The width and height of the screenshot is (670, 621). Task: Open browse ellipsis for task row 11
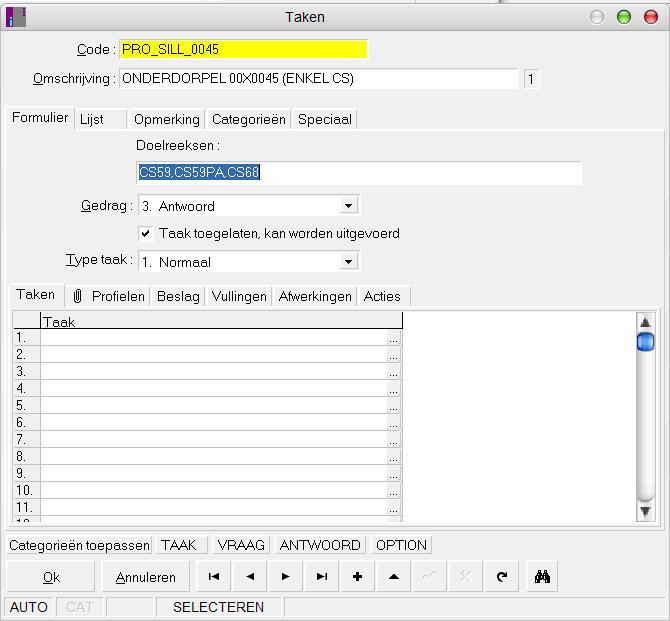(x=394, y=508)
